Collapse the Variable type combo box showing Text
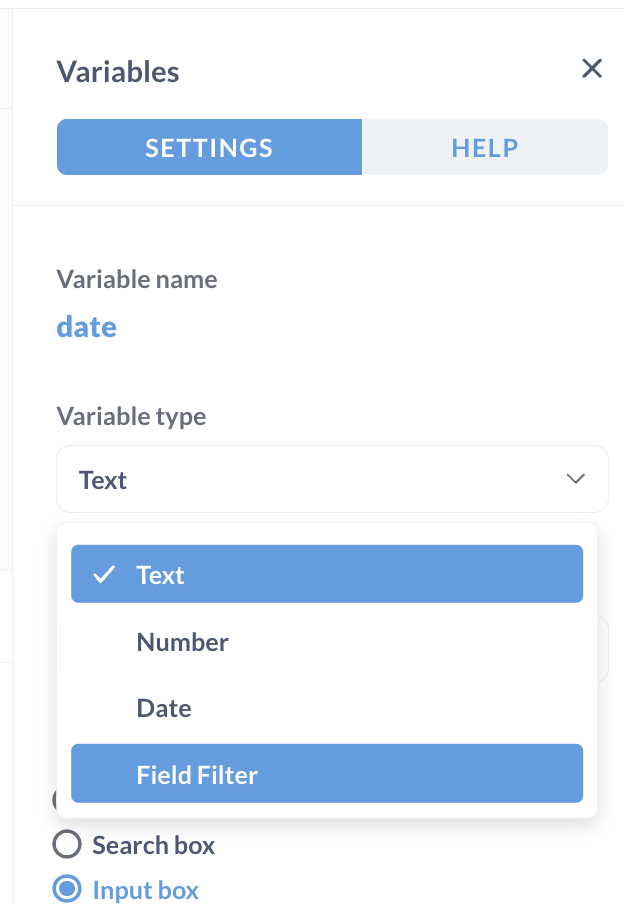624x904 pixels. click(332, 479)
